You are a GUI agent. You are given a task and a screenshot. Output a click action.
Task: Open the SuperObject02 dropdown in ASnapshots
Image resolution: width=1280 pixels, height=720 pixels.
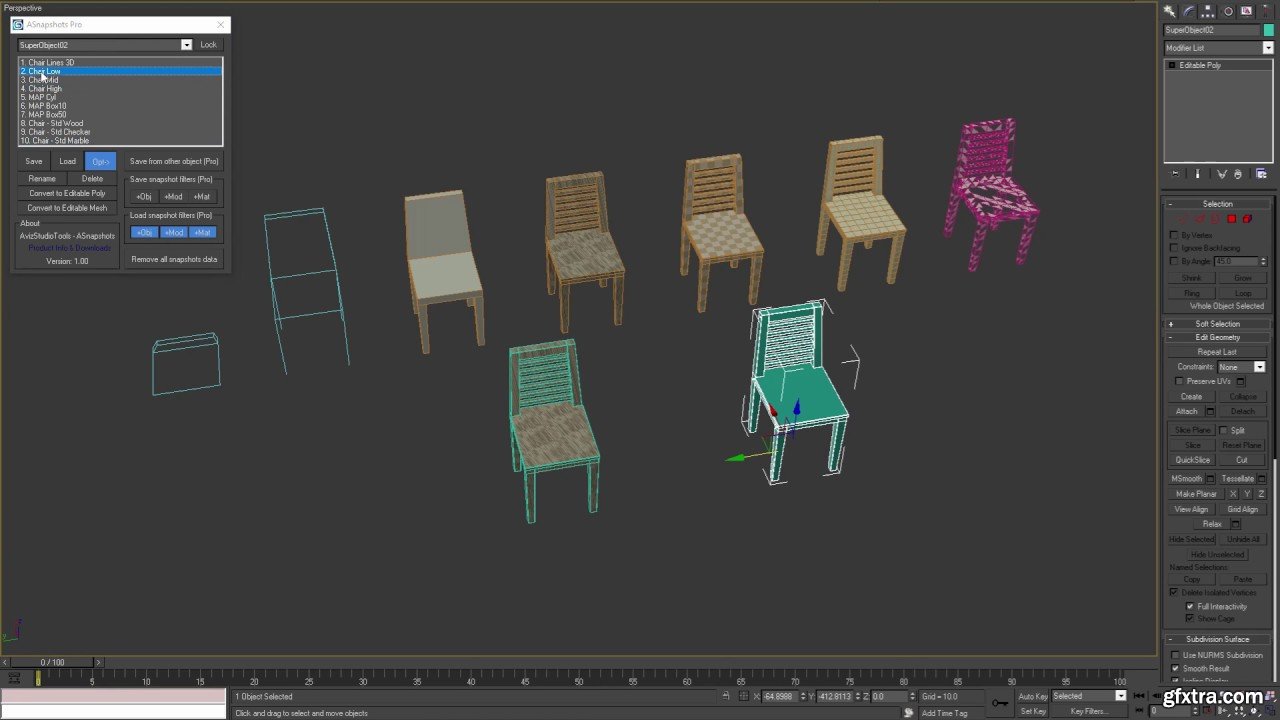point(186,45)
